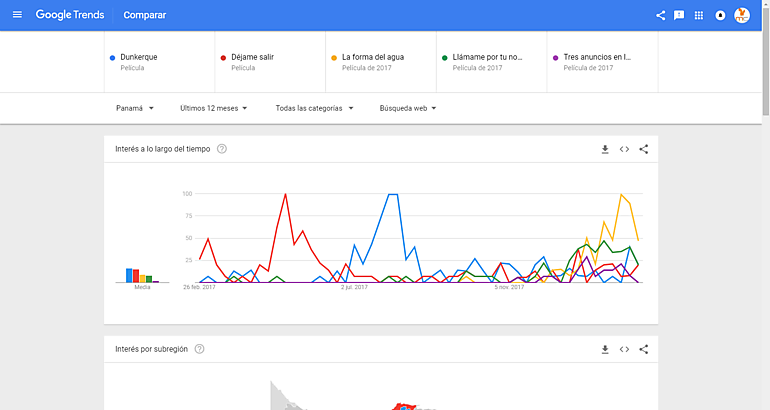Open the notifications bell
Screen dimensions: 770x410
[720, 15]
